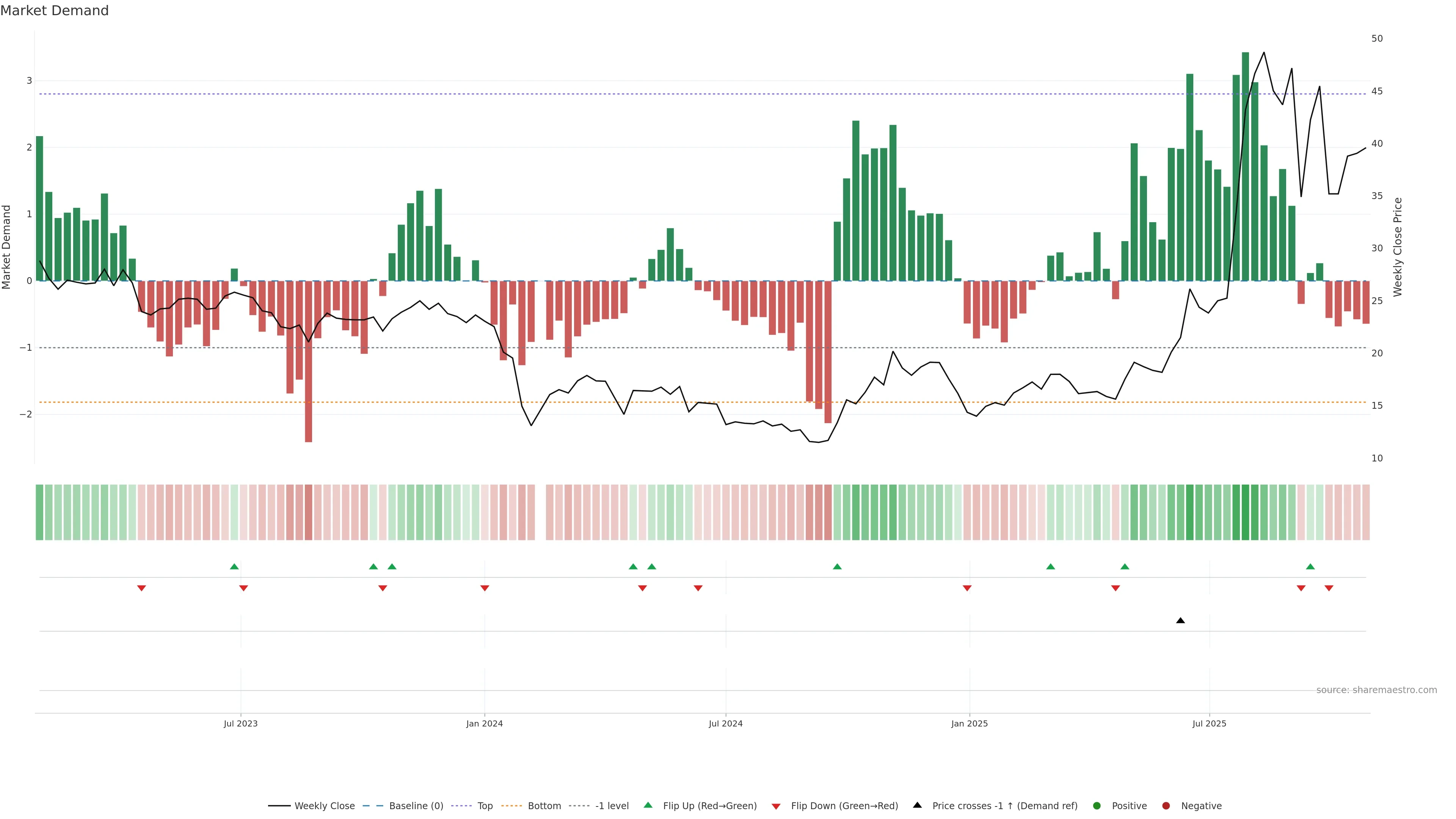Image resolution: width=1456 pixels, height=819 pixels.
Task: Click the red flip-down marker at Jan 2024
Action: tap(485, 588)
